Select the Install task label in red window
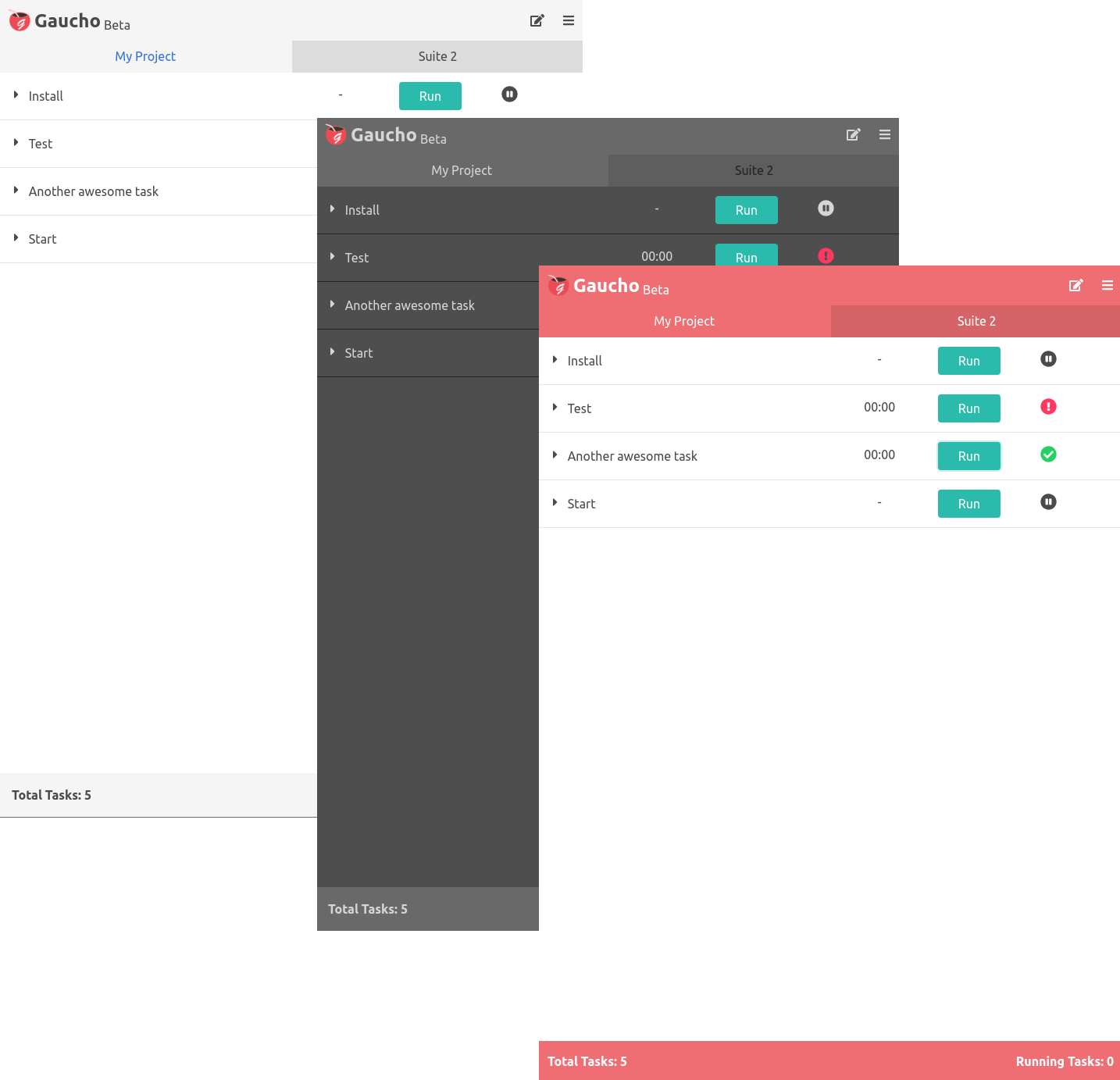 (x=585, y=361)
